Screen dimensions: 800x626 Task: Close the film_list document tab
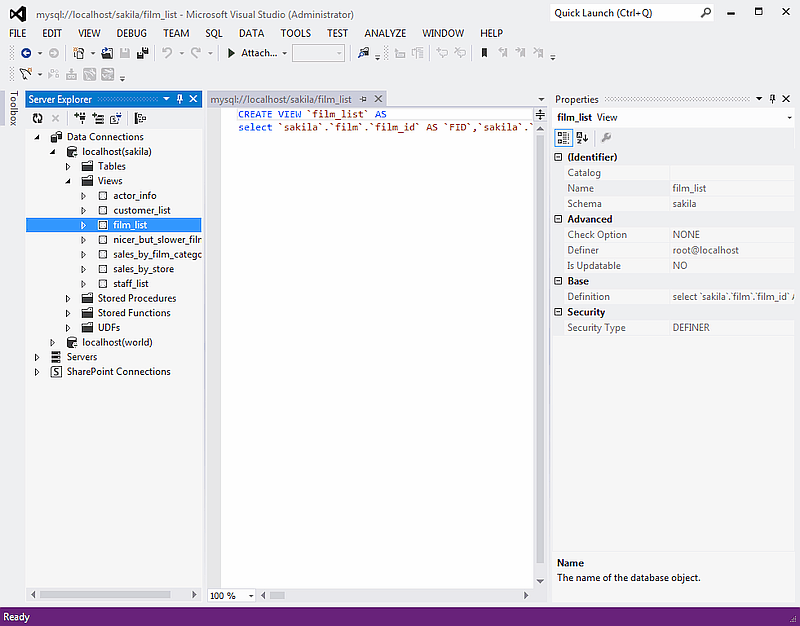tap(378, 99)
